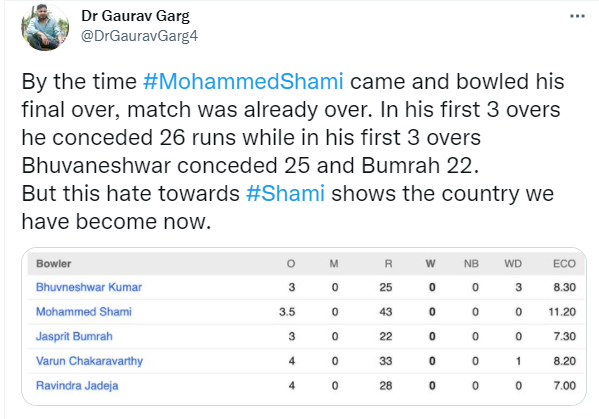Select the W wickets column header
Viewport: 599px width, 419px height.
[431, 264]
